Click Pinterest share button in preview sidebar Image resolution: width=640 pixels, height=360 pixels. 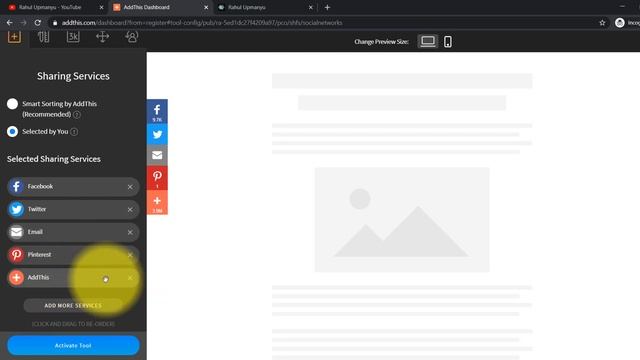click(x=157, y=178)
